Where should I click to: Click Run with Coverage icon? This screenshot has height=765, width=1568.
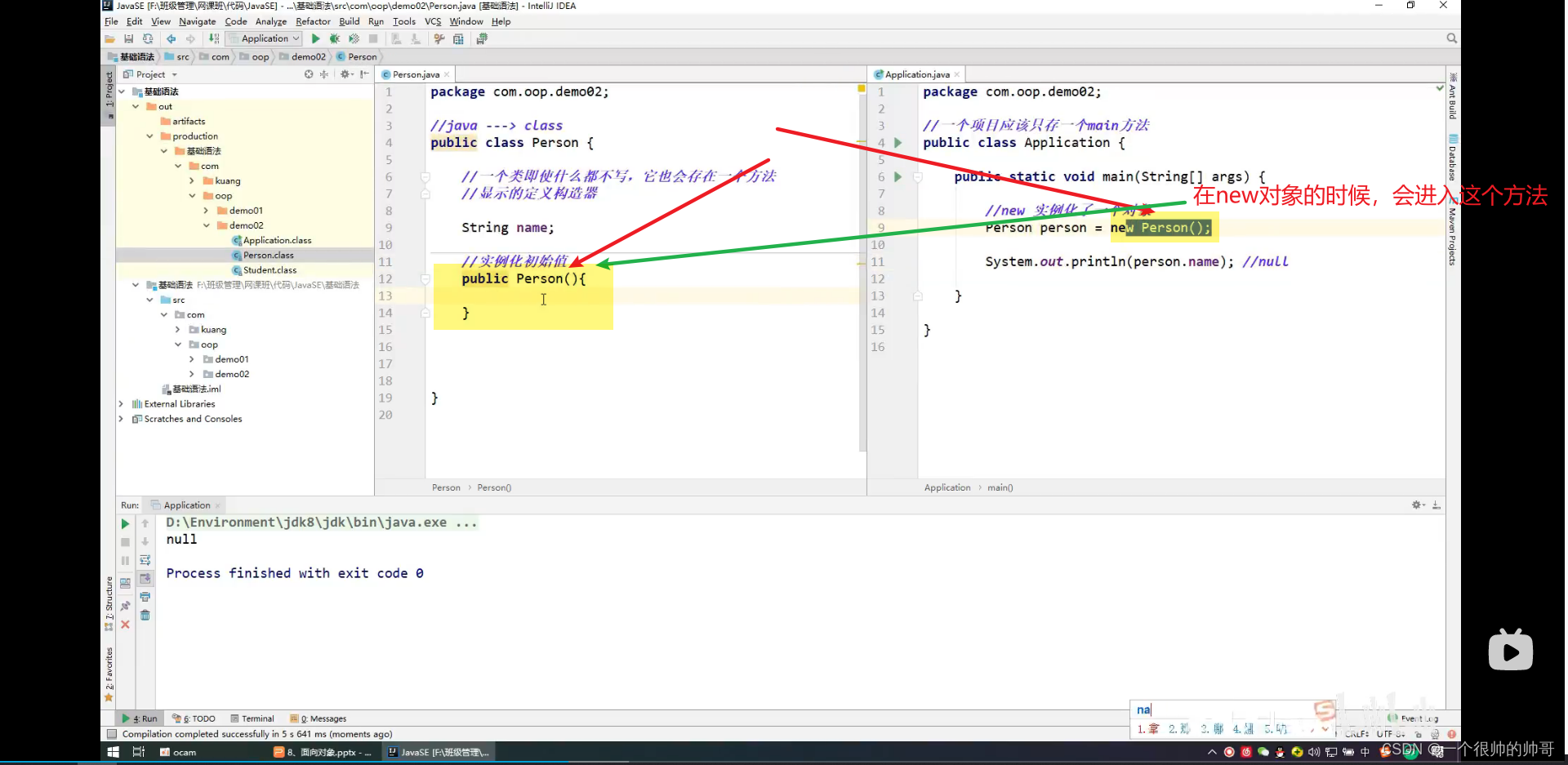point(354,38)
